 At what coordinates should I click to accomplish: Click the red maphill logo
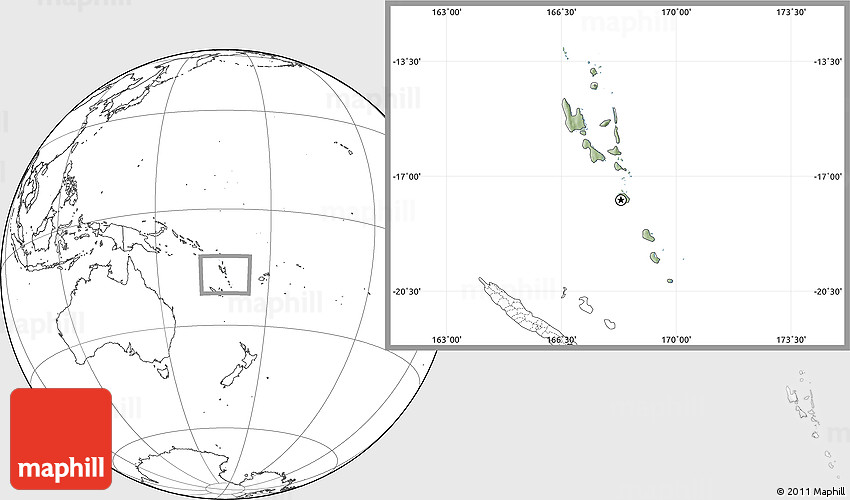click(61, 439)
